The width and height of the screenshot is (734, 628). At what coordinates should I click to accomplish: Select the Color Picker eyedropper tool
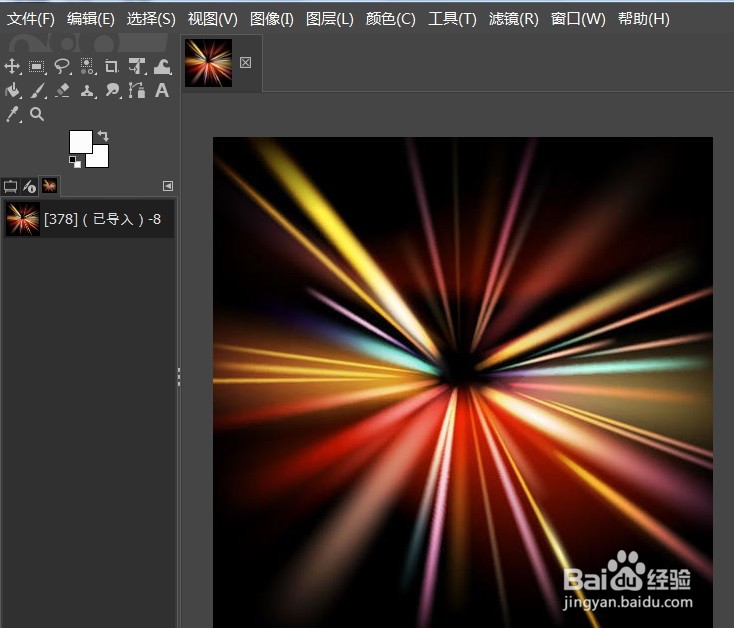point(13,114)
